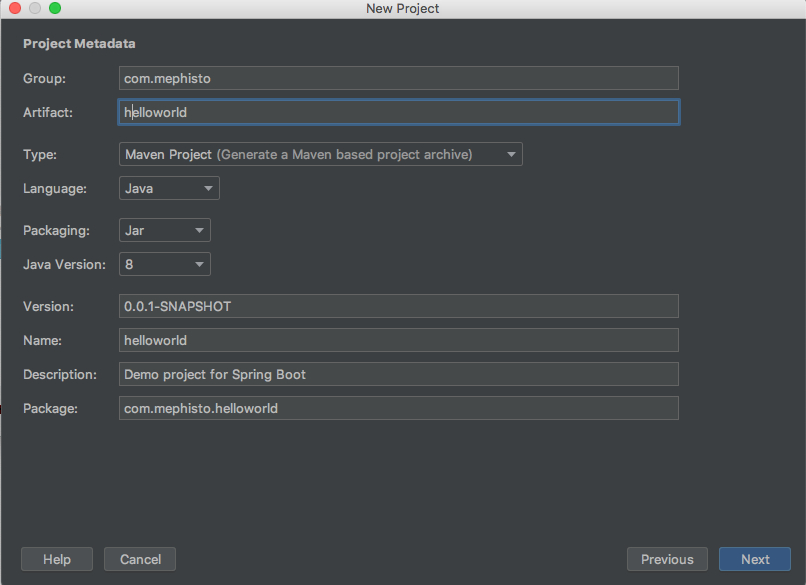Click the Version field showing 0.0.1-SNAPSHOT
This screenshot has width=806, height=585.
pyautogui.click(x=398, y=306)
